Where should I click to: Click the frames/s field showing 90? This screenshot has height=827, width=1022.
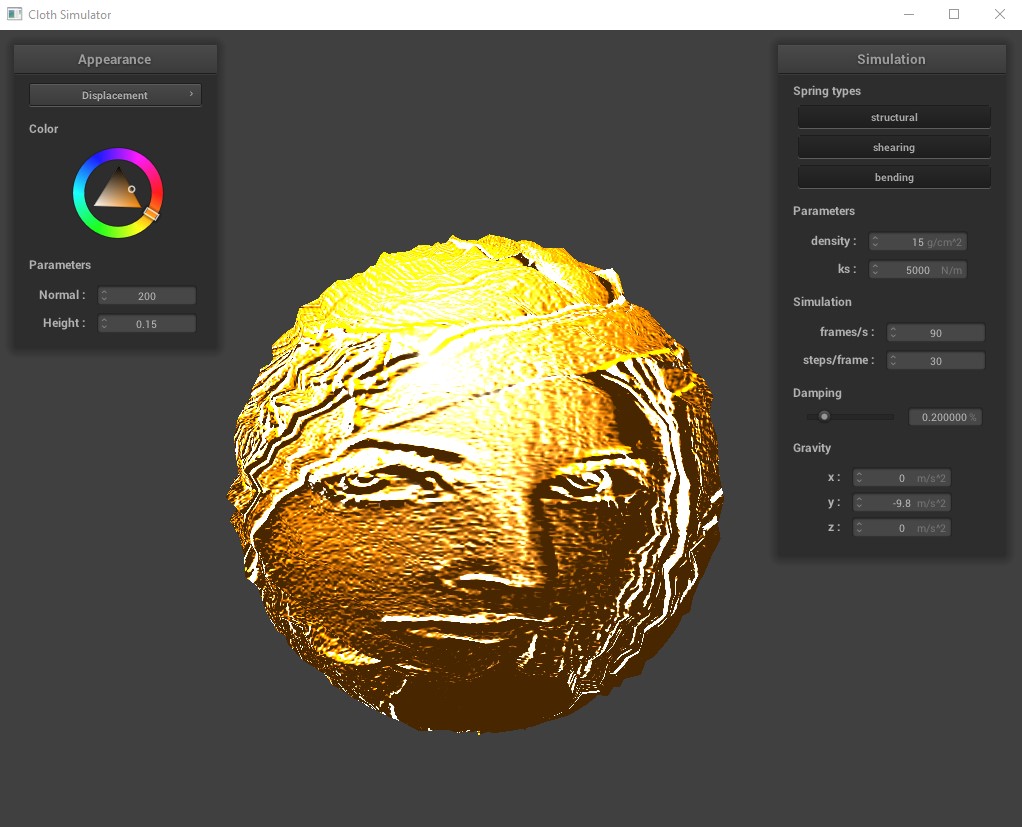pos(935,333)
